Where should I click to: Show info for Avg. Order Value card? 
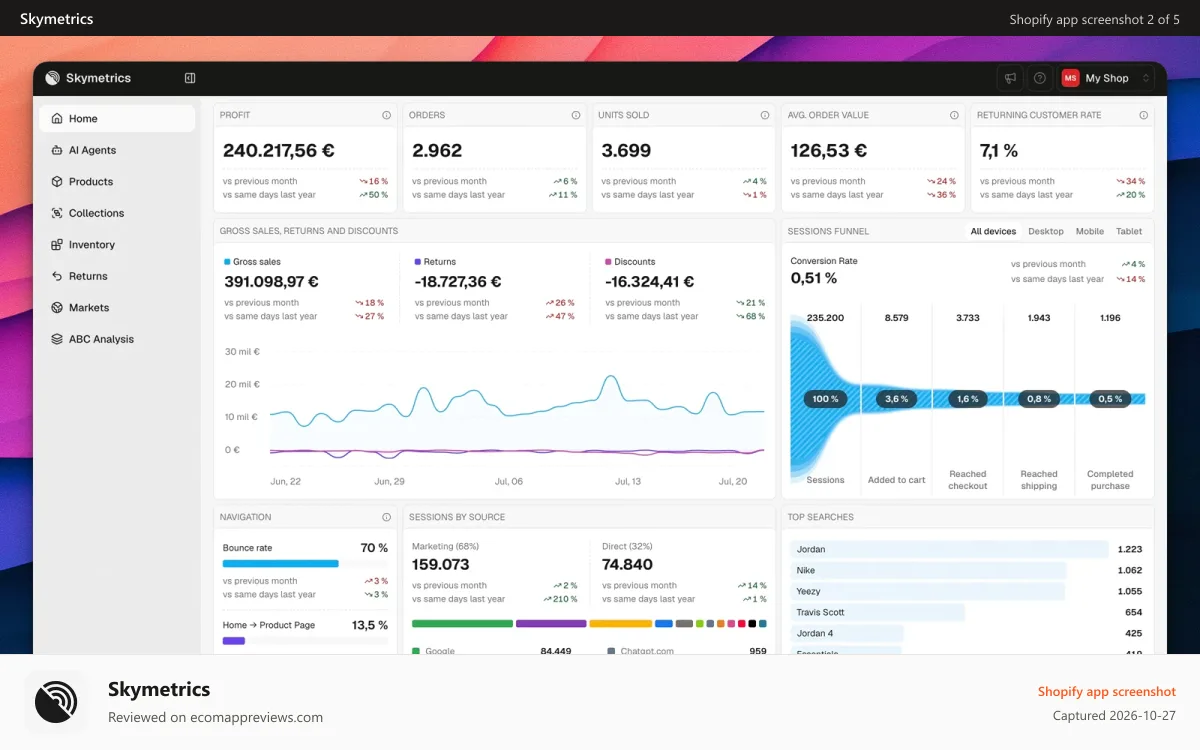point(954,115)
